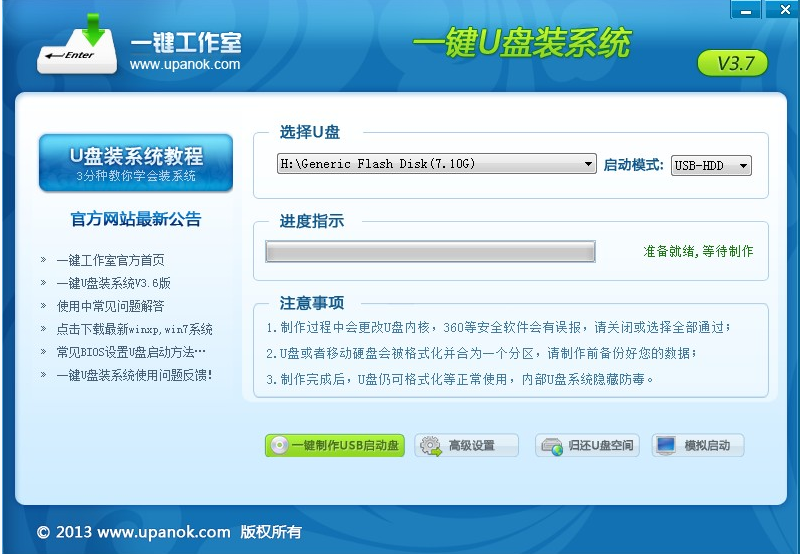Open the U盘装系统教程 tutorial banner
The height and width of the screenshot is (554, 800).
pos(136,163)
